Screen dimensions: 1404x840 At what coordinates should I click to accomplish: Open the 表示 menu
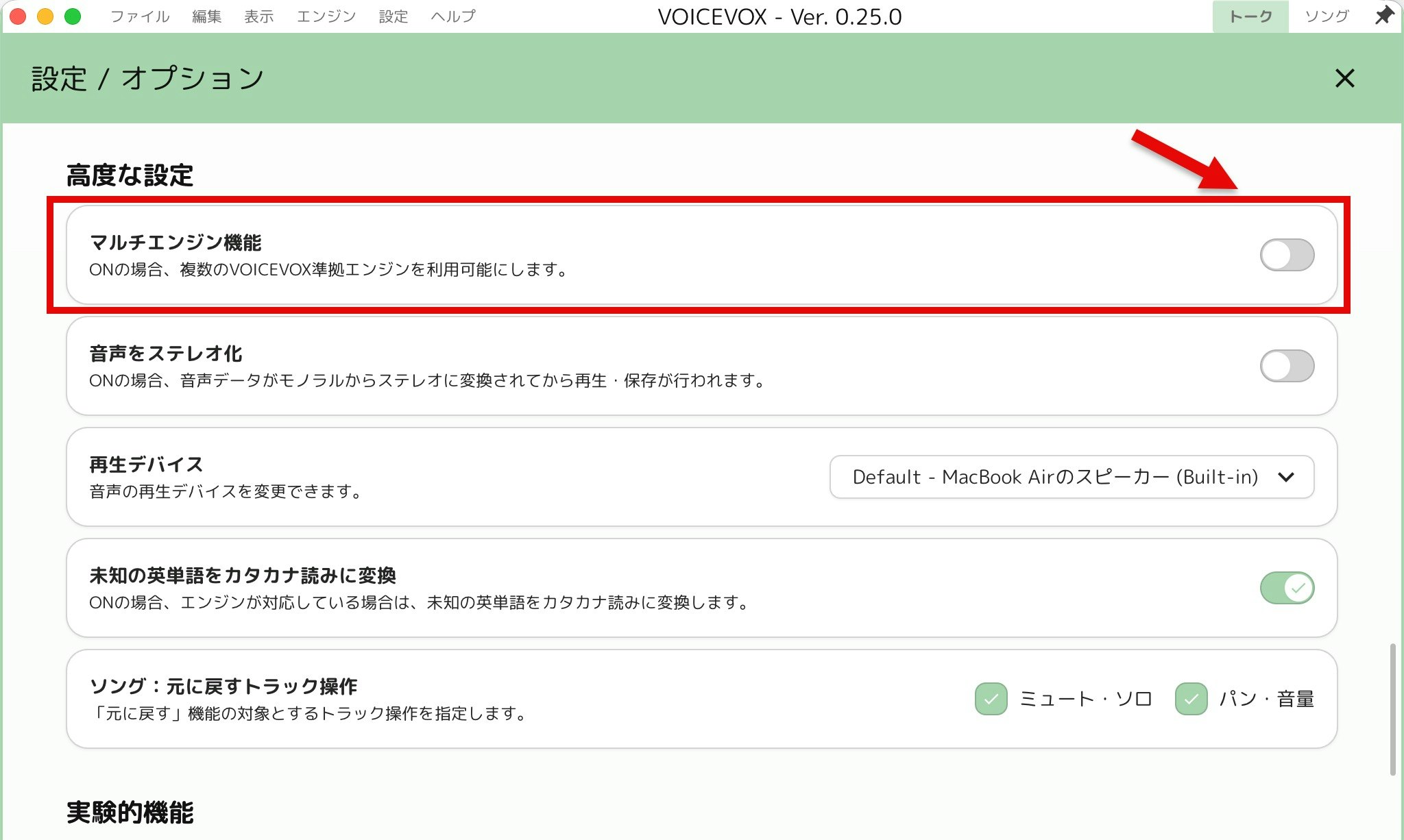click(259, 16)
